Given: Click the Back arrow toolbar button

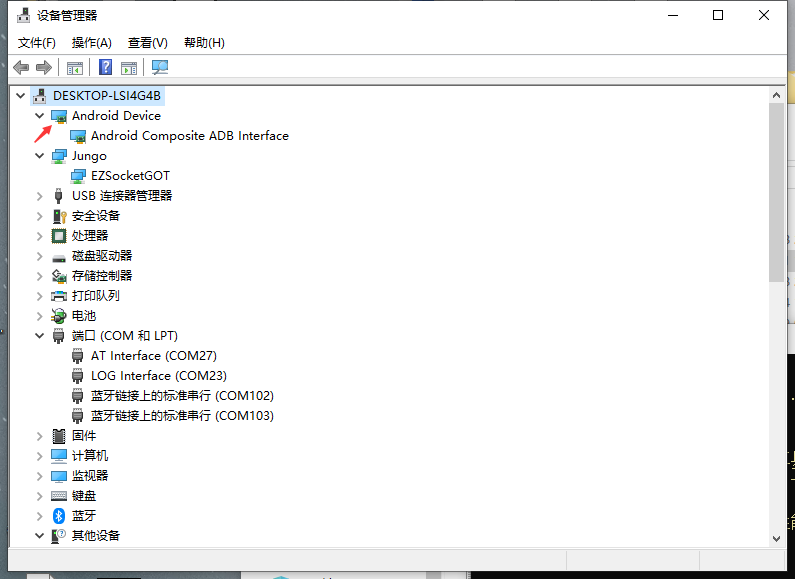Looking at the screenshot, I should 21,67.
